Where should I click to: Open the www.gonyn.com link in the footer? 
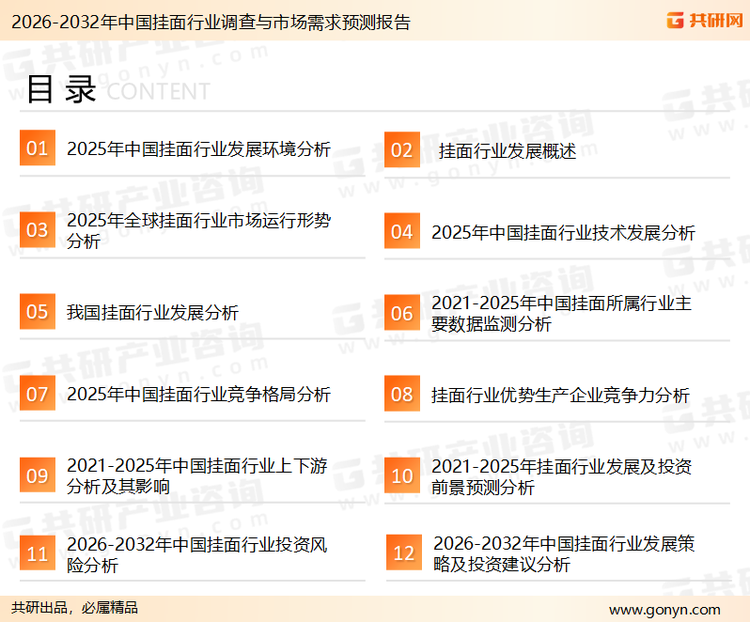[x=664, y=610]
